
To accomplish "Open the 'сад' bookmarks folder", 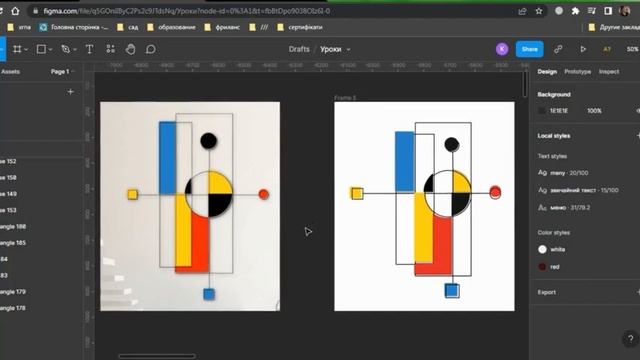I will [x=128, y=27].
